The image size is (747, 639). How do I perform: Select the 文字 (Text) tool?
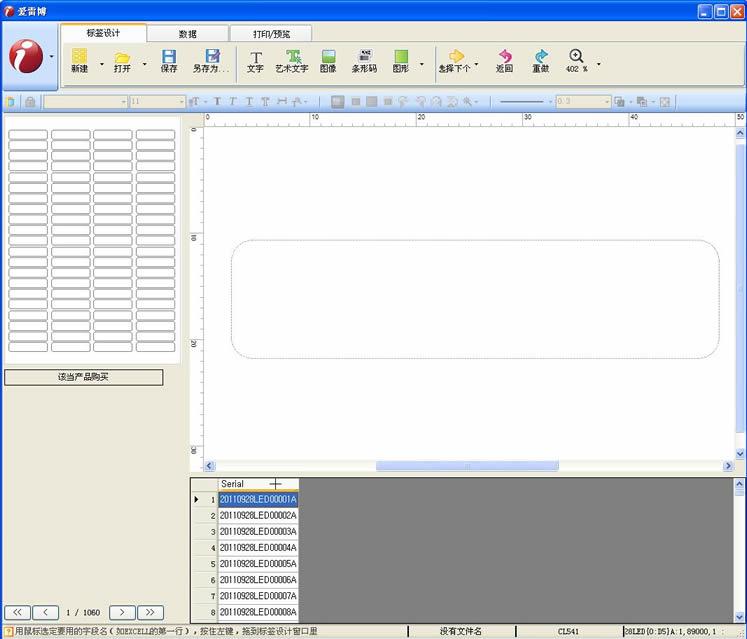255,61
